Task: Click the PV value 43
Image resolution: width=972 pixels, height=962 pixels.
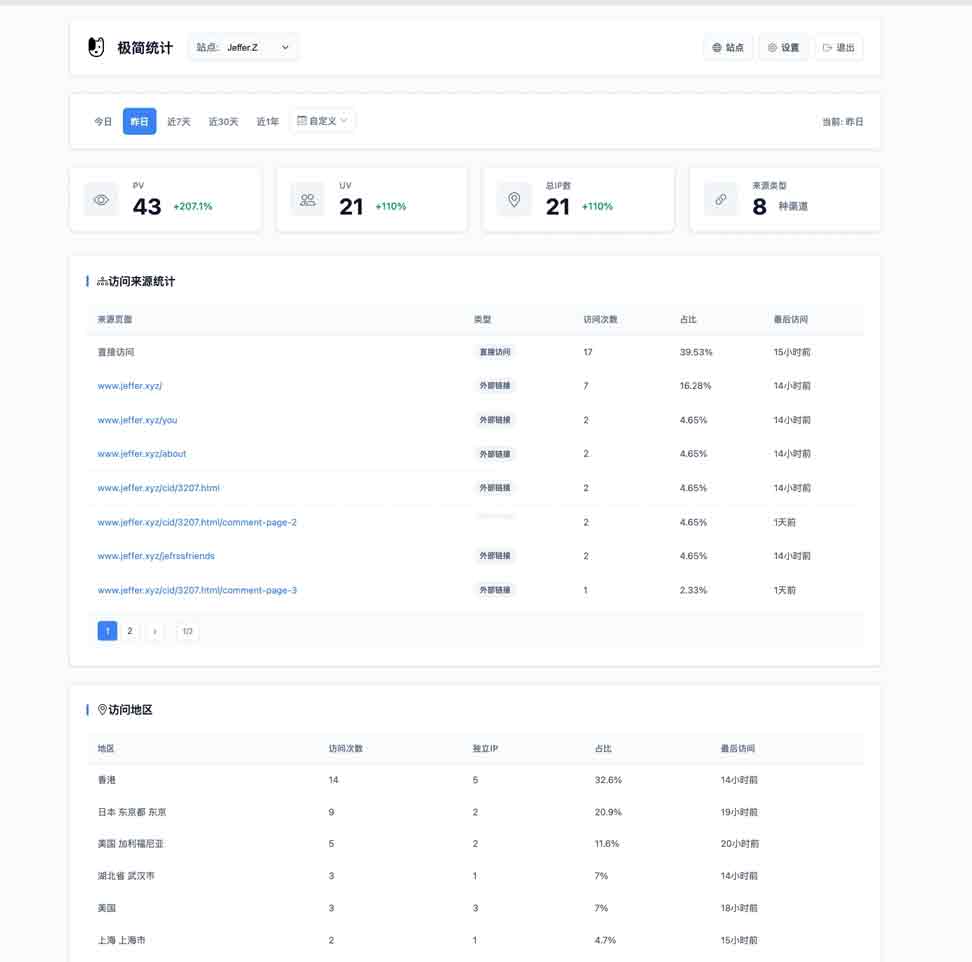Action: click(147, 206)
